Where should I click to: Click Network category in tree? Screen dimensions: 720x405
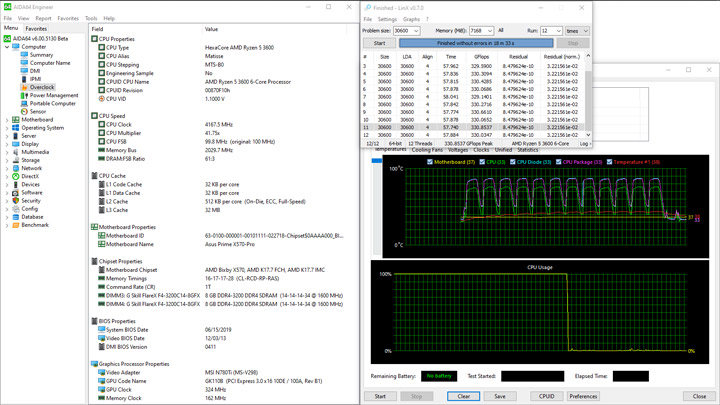pyautogui.click(x=31, y=168)
